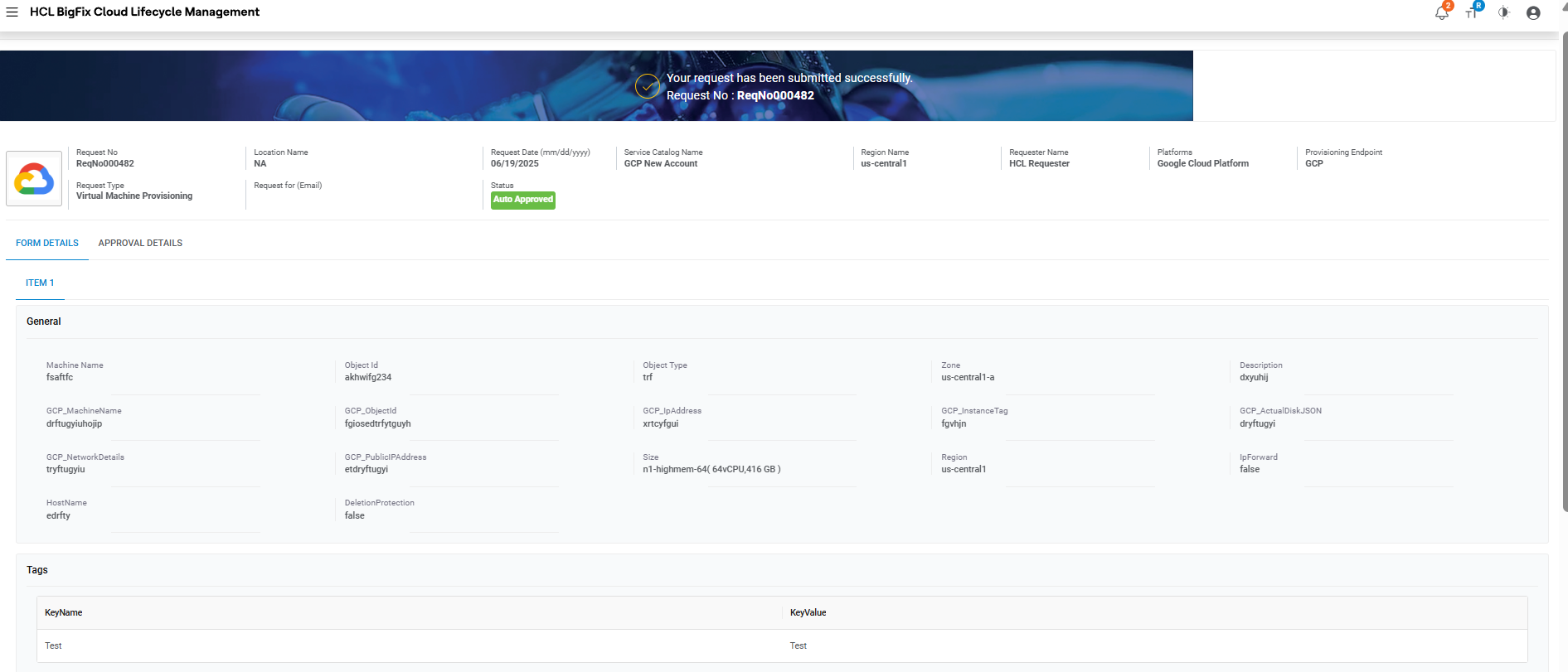Click the KeyValue column header
This screenshot has height=672, width=1568.
pyautogui.click(x=808, y=613)
